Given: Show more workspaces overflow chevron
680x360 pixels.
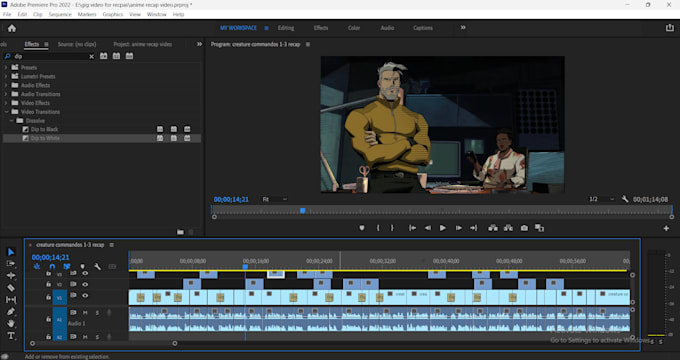Looking at the screenshot, I should click(463, 28).
